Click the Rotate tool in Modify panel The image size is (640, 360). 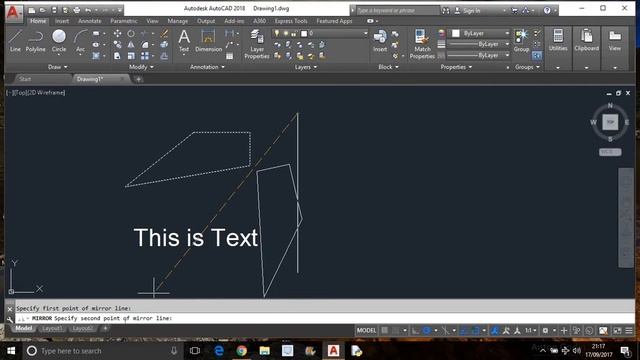[x=131, y=33]
